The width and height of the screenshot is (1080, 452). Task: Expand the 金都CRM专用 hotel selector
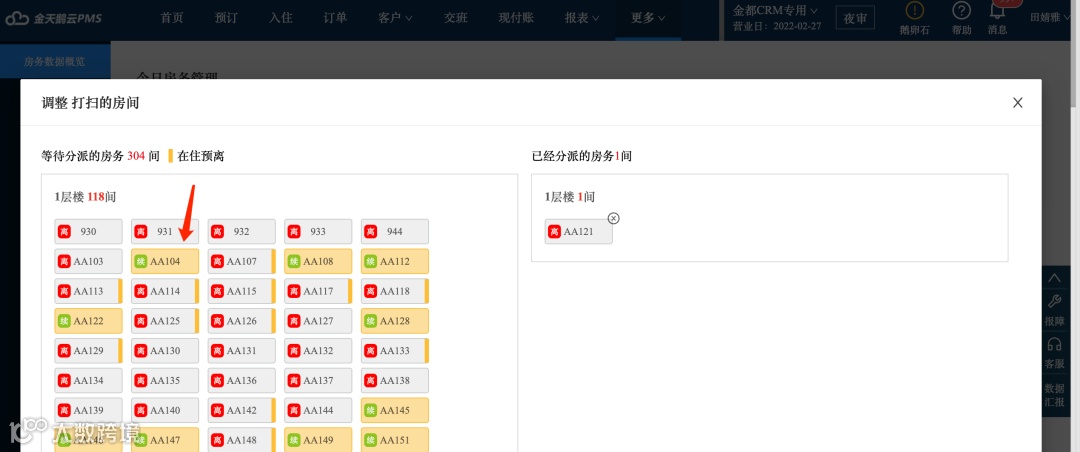click(x=775, y=10)
